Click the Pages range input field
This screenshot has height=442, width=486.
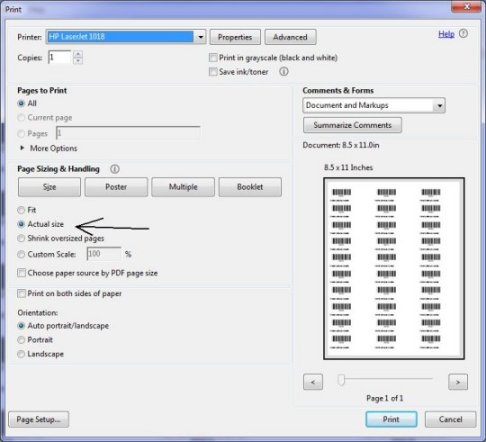click(x=128, y=133)
